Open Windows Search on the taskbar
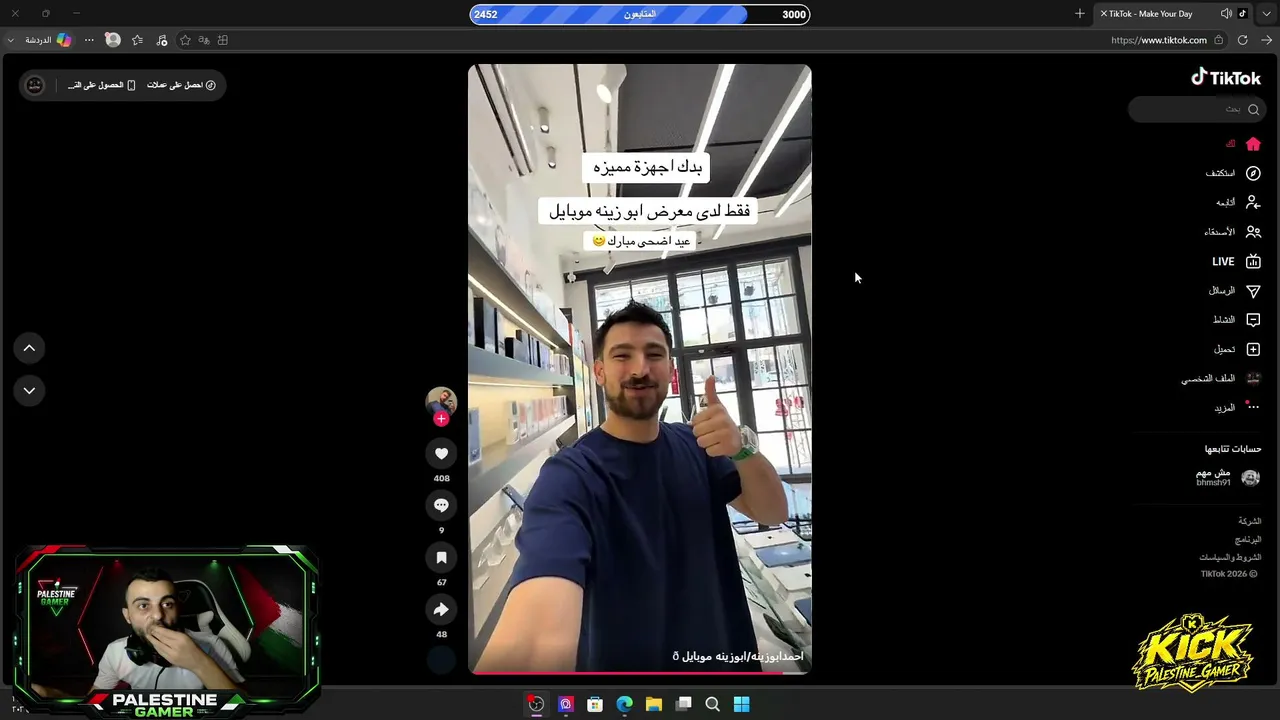This screenshot has width=1280, height=720. 712,704
